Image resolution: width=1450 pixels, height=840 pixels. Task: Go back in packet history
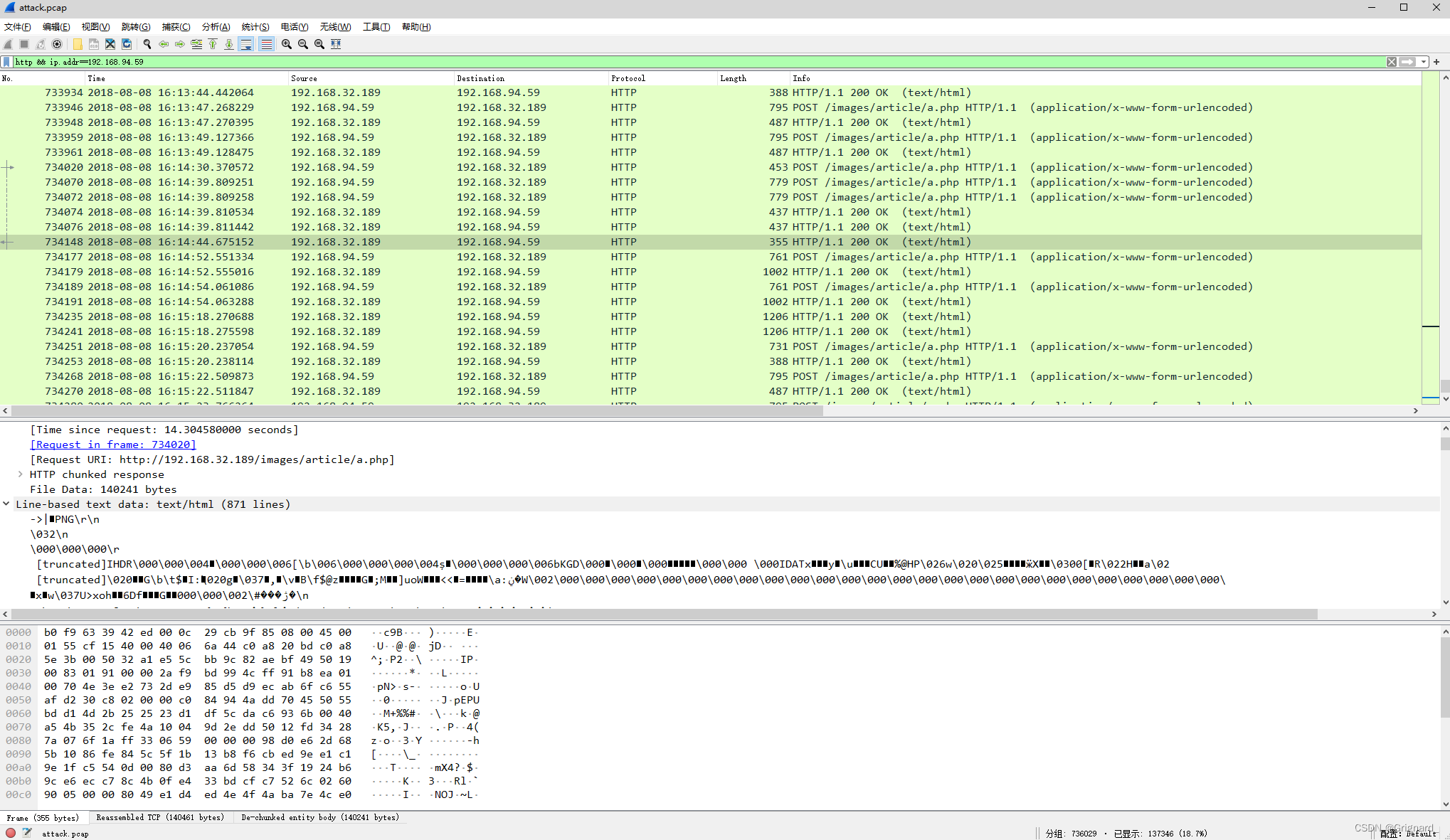pyautogui.click(x=164, y=44)
